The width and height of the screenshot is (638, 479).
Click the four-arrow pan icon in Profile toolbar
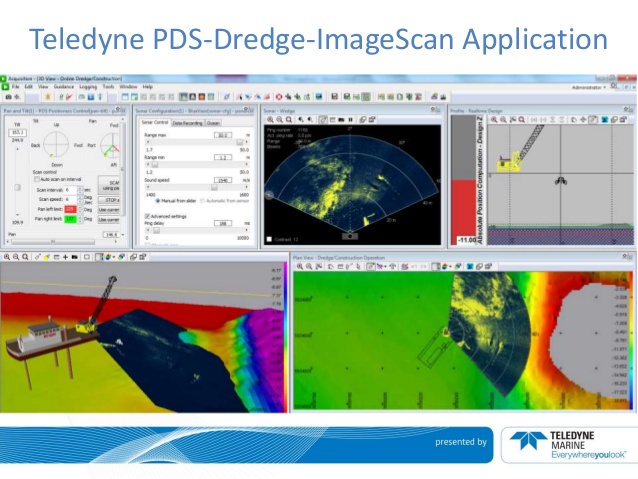[x=583, y=120]
